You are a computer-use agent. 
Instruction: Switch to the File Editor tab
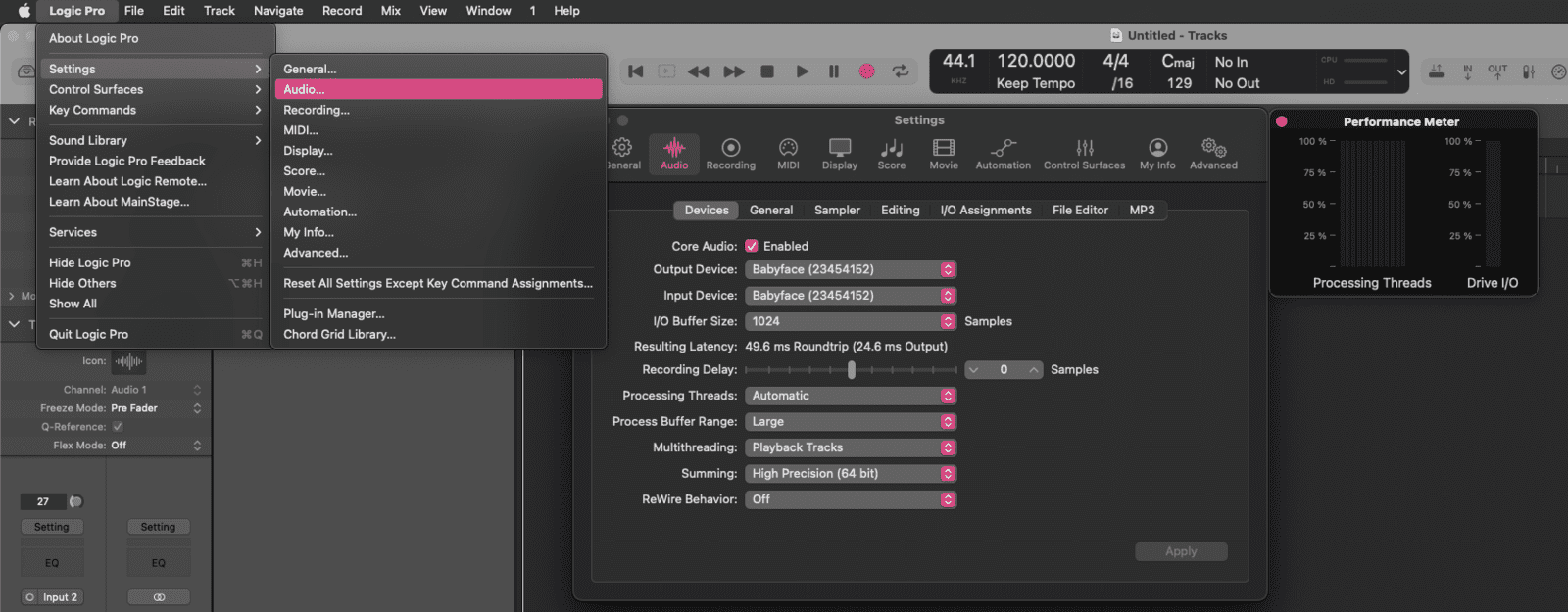[x=1080, y=210]
